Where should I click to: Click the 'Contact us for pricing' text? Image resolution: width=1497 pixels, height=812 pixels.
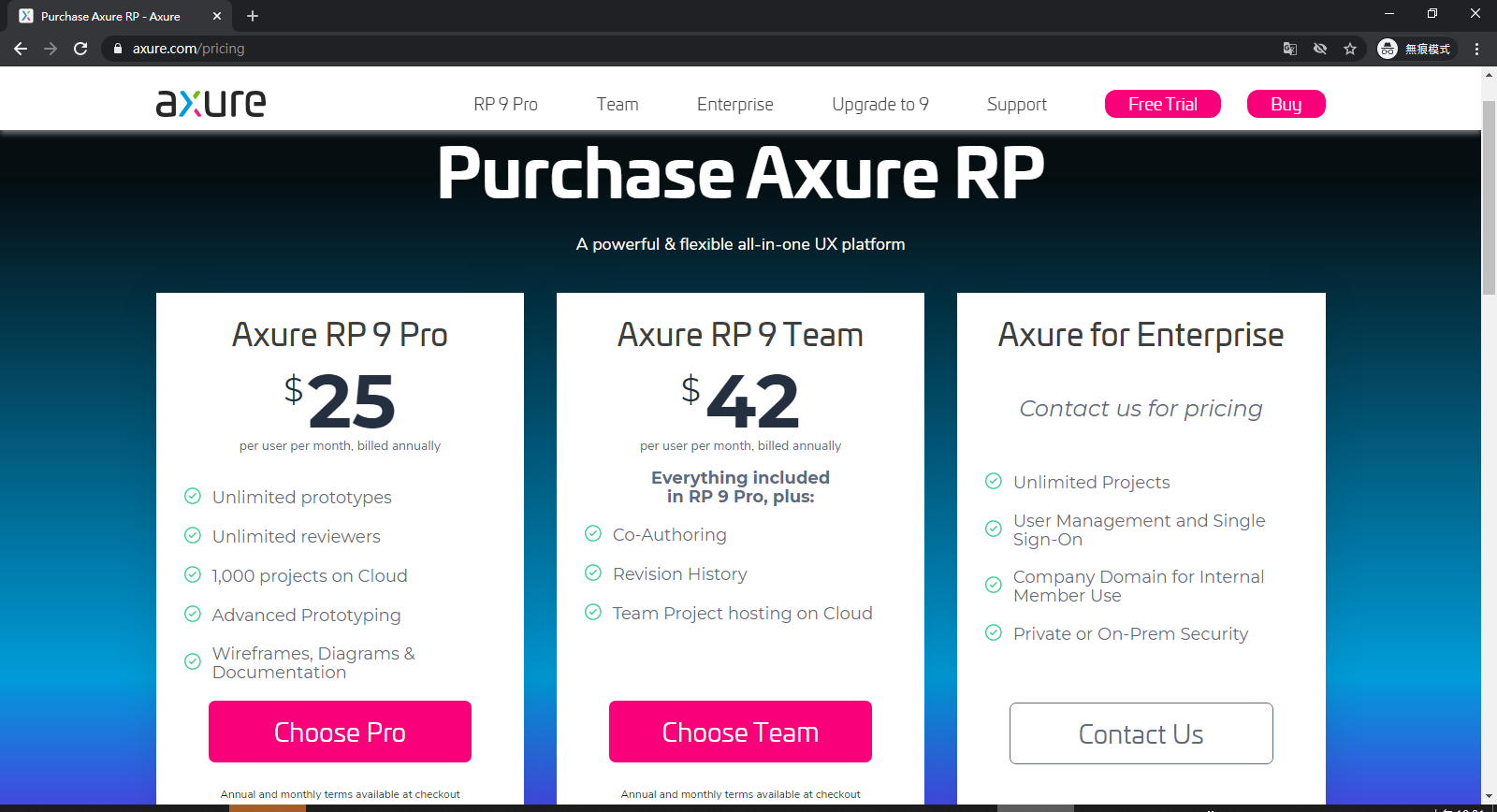tap(1141, 409)
